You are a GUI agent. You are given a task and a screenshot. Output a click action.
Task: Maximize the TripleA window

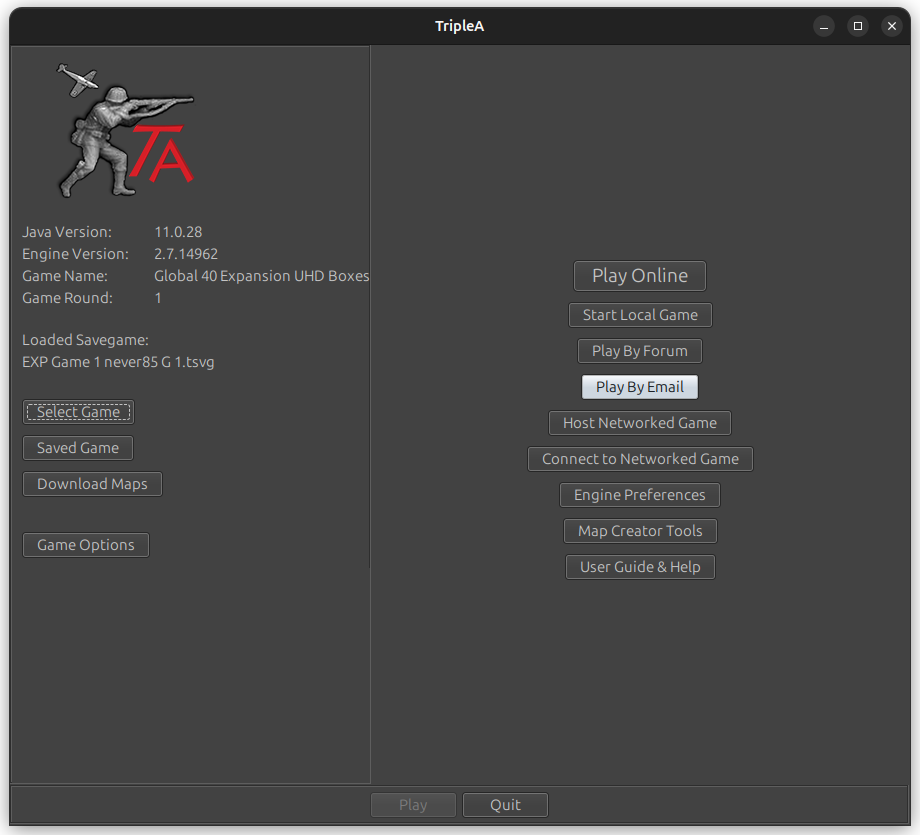click(857, 26)
